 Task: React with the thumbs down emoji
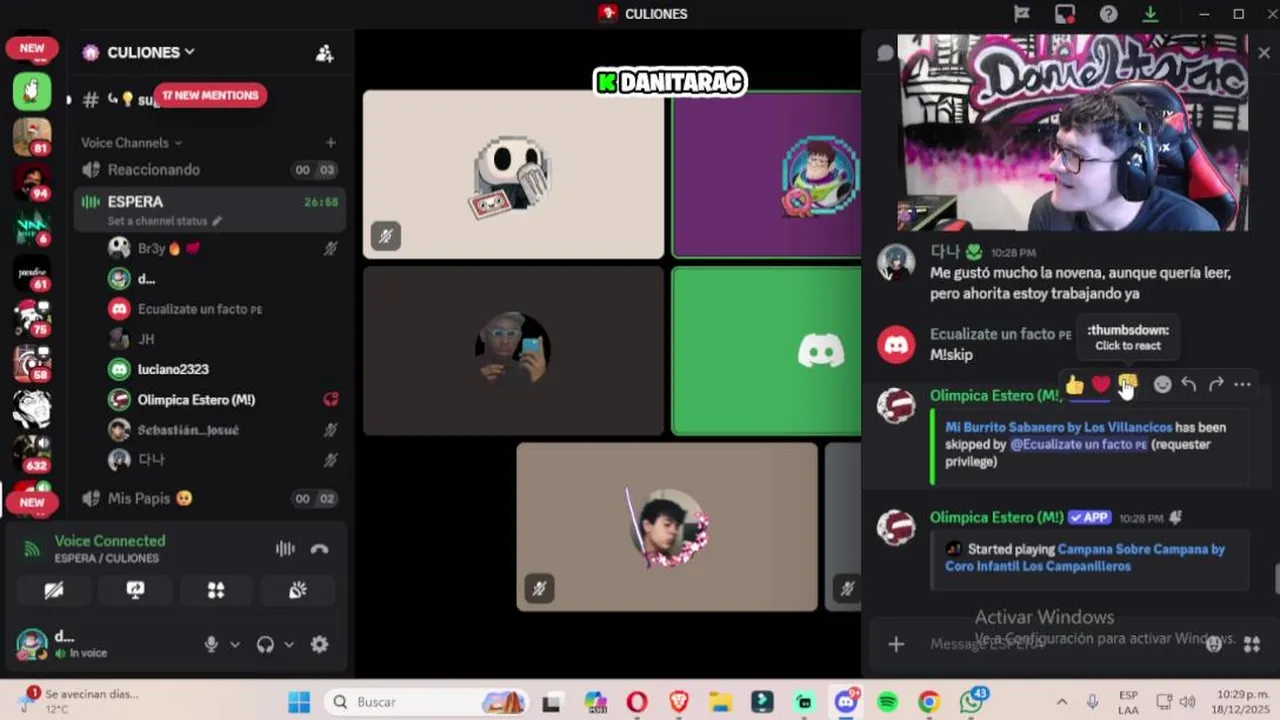coord(1128,385)
